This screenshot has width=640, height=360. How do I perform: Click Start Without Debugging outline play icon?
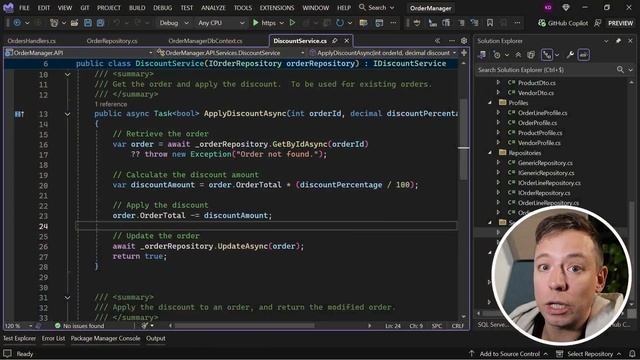pyautogui.click(x=292, y=23)
